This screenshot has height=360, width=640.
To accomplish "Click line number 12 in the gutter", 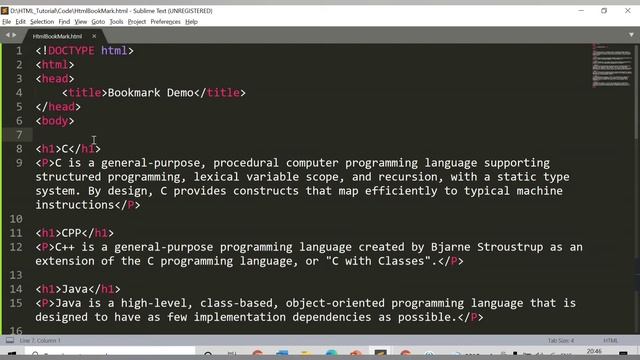I will point(16,247).
